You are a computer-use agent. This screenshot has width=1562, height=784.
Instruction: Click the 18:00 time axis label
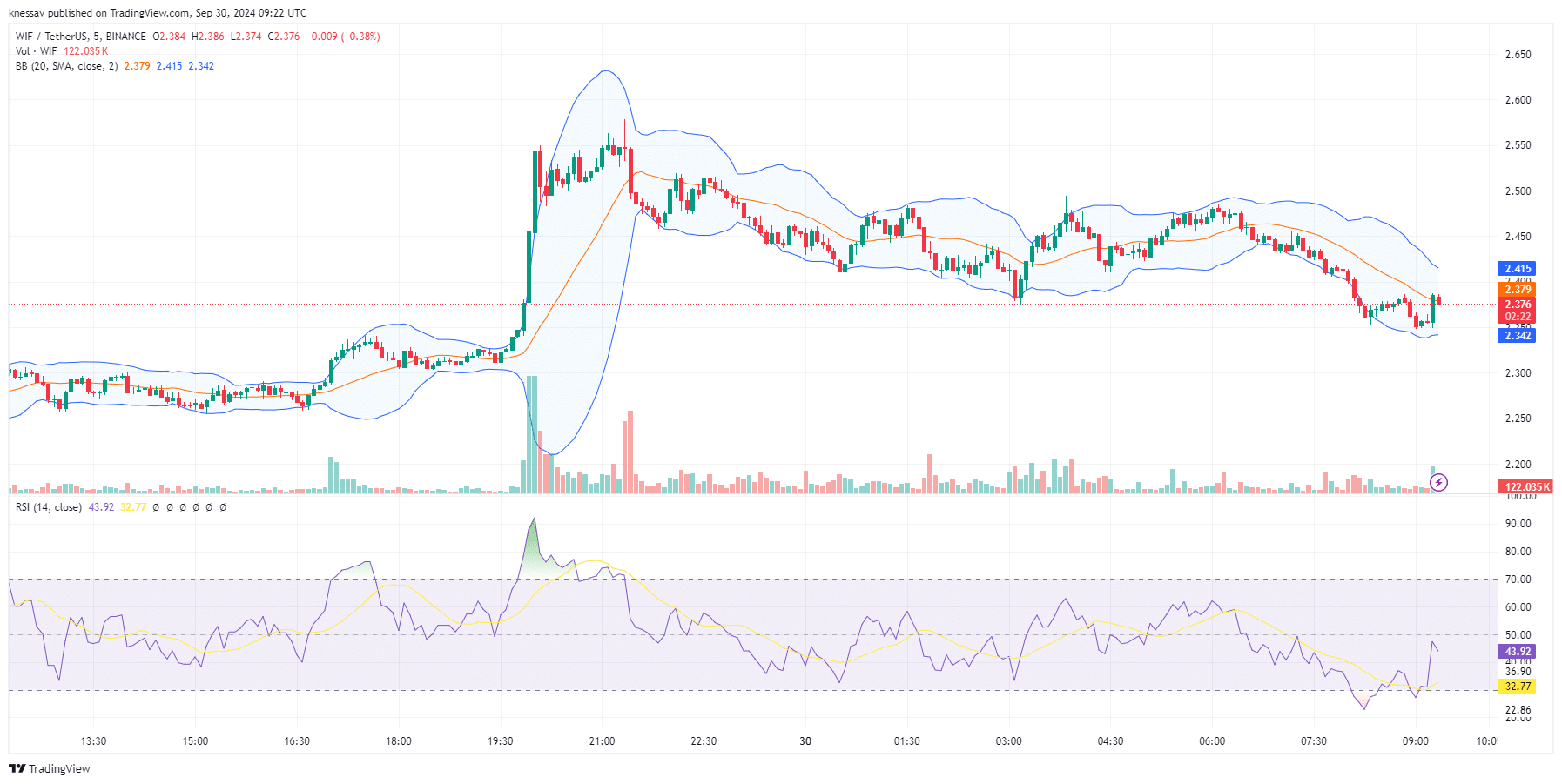(x=399, y=741)
